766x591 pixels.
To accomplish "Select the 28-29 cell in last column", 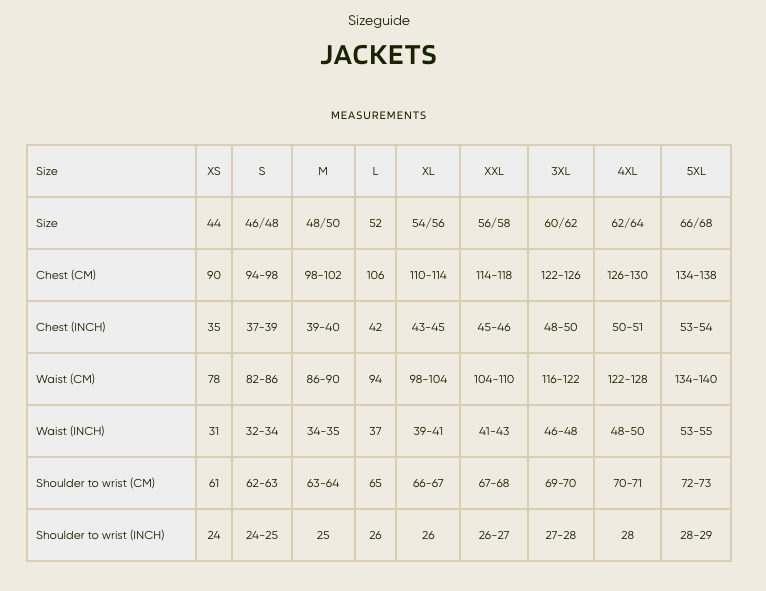I will (x=696, y=535).
